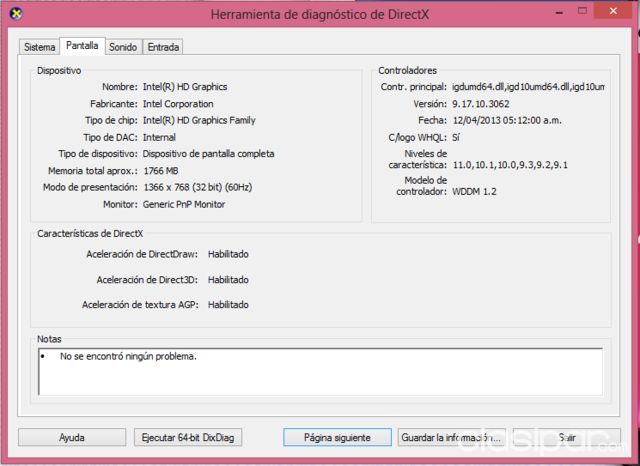
Task: Click the "Modo de presentación:" label
Action: coord(90,187)
